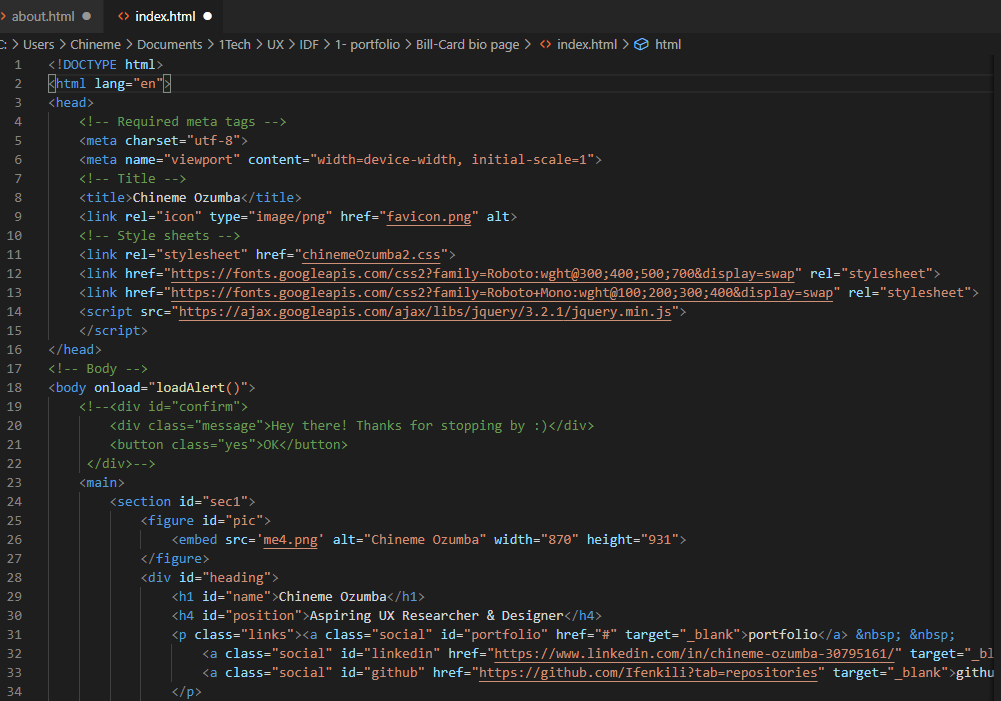
Task: Place cursor in '<!DOCTYPE html>' text
Action: [105, 64]
